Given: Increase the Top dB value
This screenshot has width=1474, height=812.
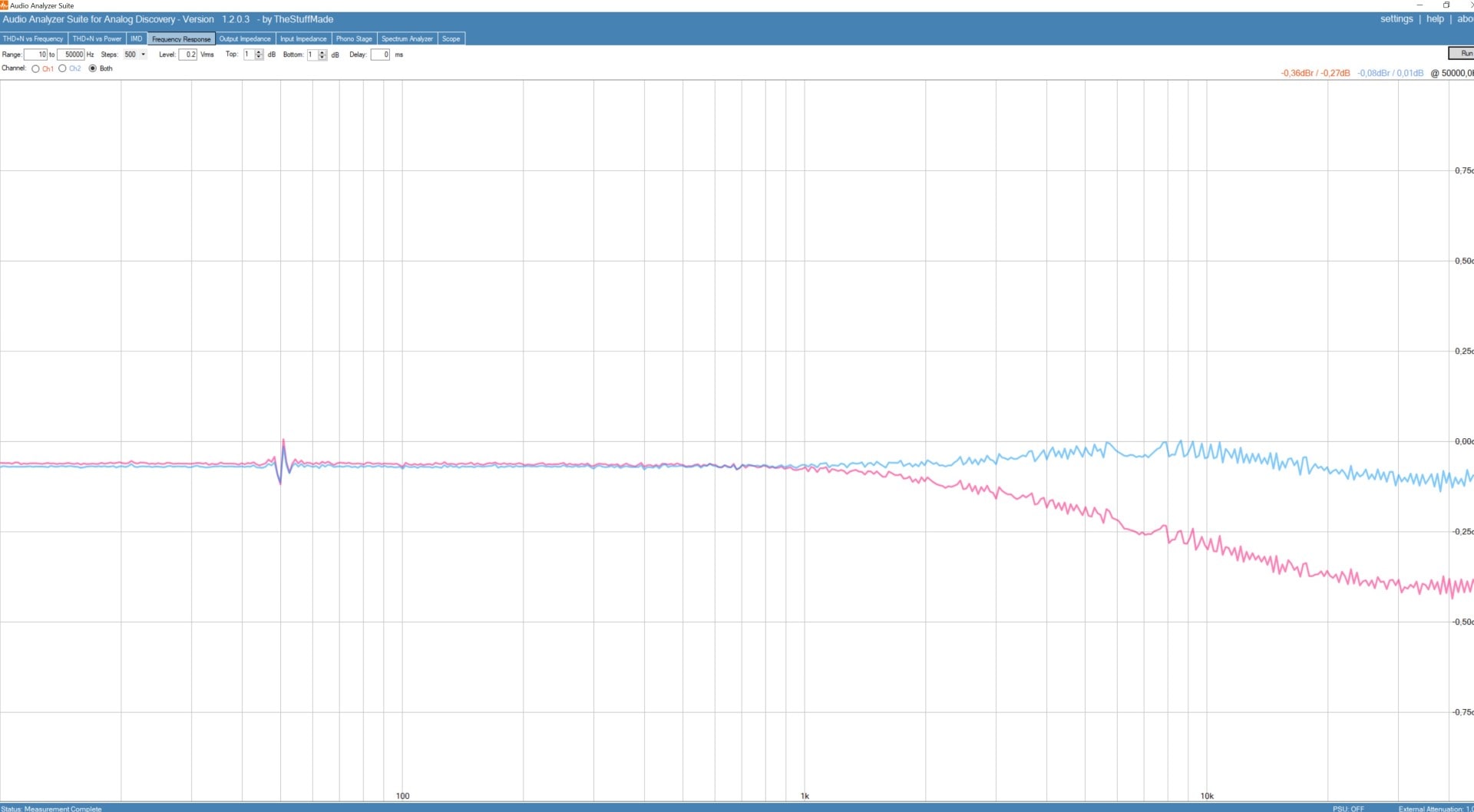Looking at the screenshot, I should (x=259, y=52).
